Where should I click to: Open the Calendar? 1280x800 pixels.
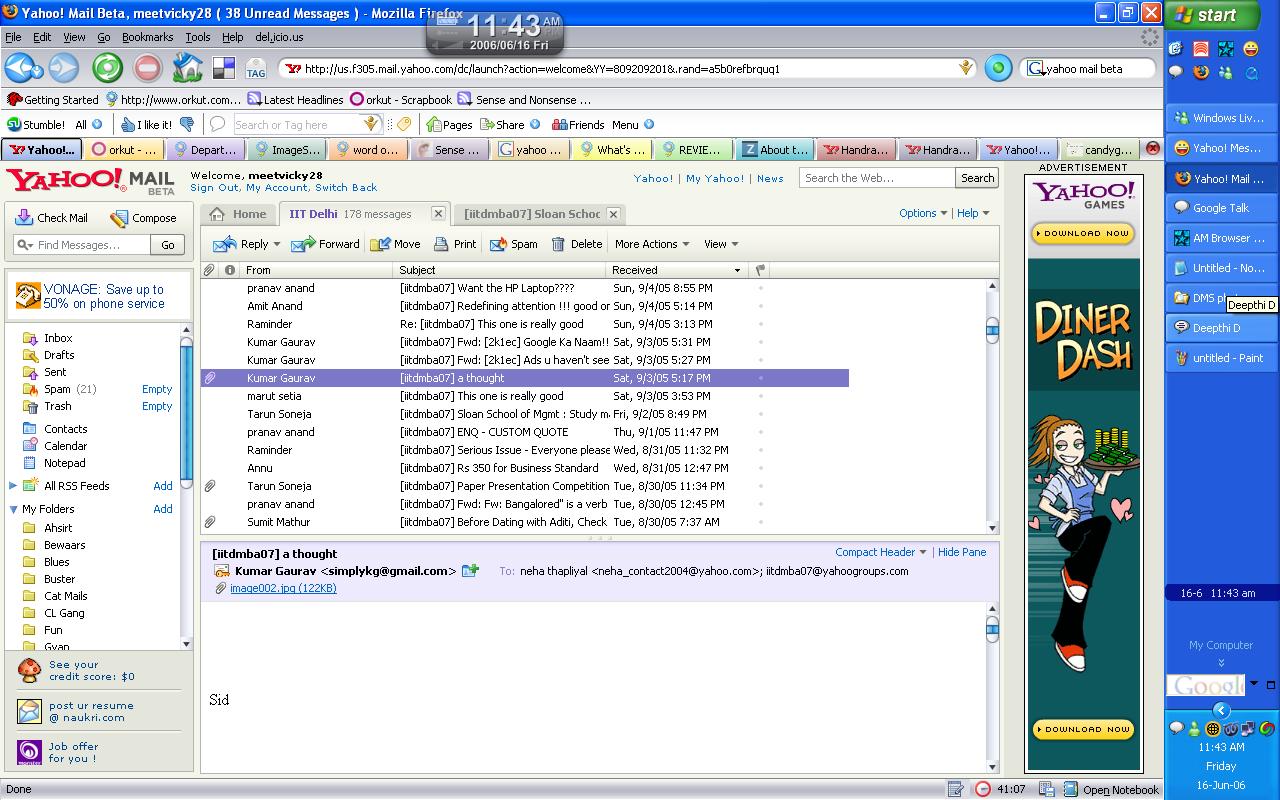65,446
